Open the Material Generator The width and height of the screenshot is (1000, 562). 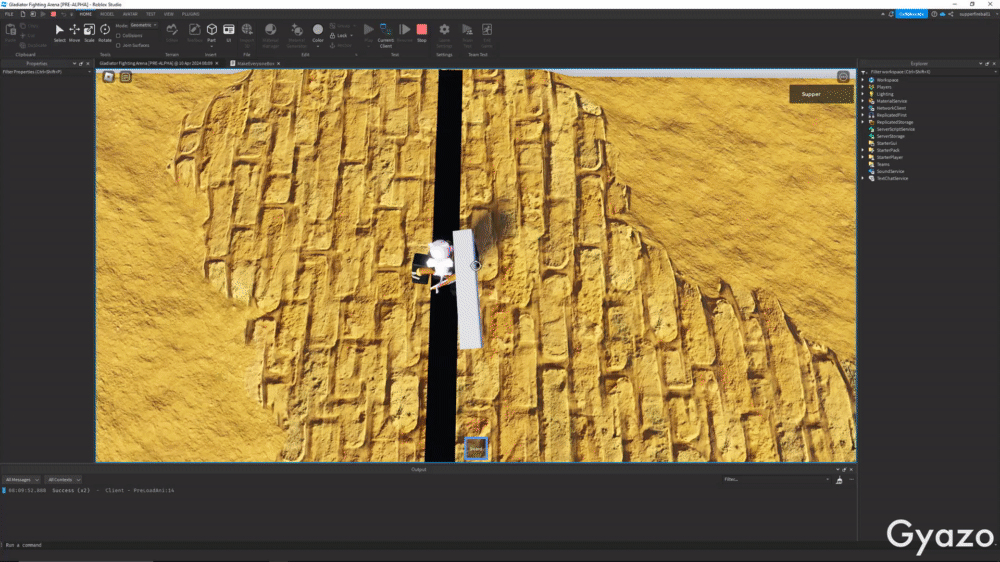[x=297, y=33]
